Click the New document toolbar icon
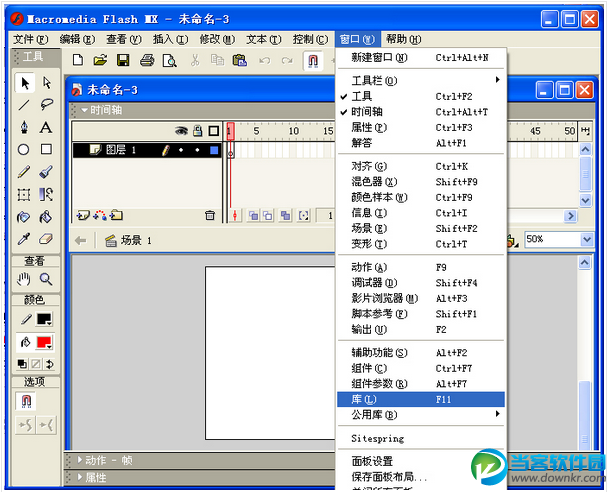The image size is (607, 492). tap(78, 60)
